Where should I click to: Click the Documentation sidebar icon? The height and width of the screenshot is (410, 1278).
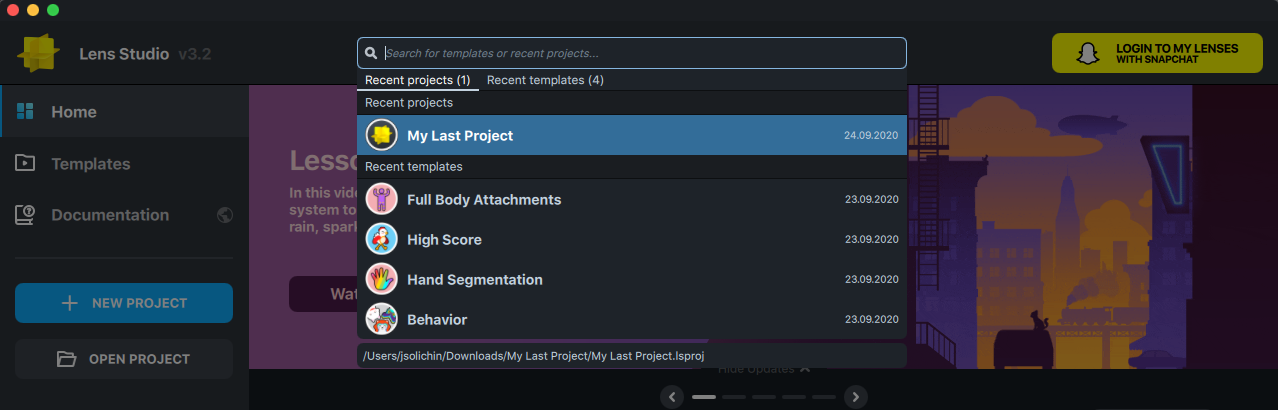point(26,214)
